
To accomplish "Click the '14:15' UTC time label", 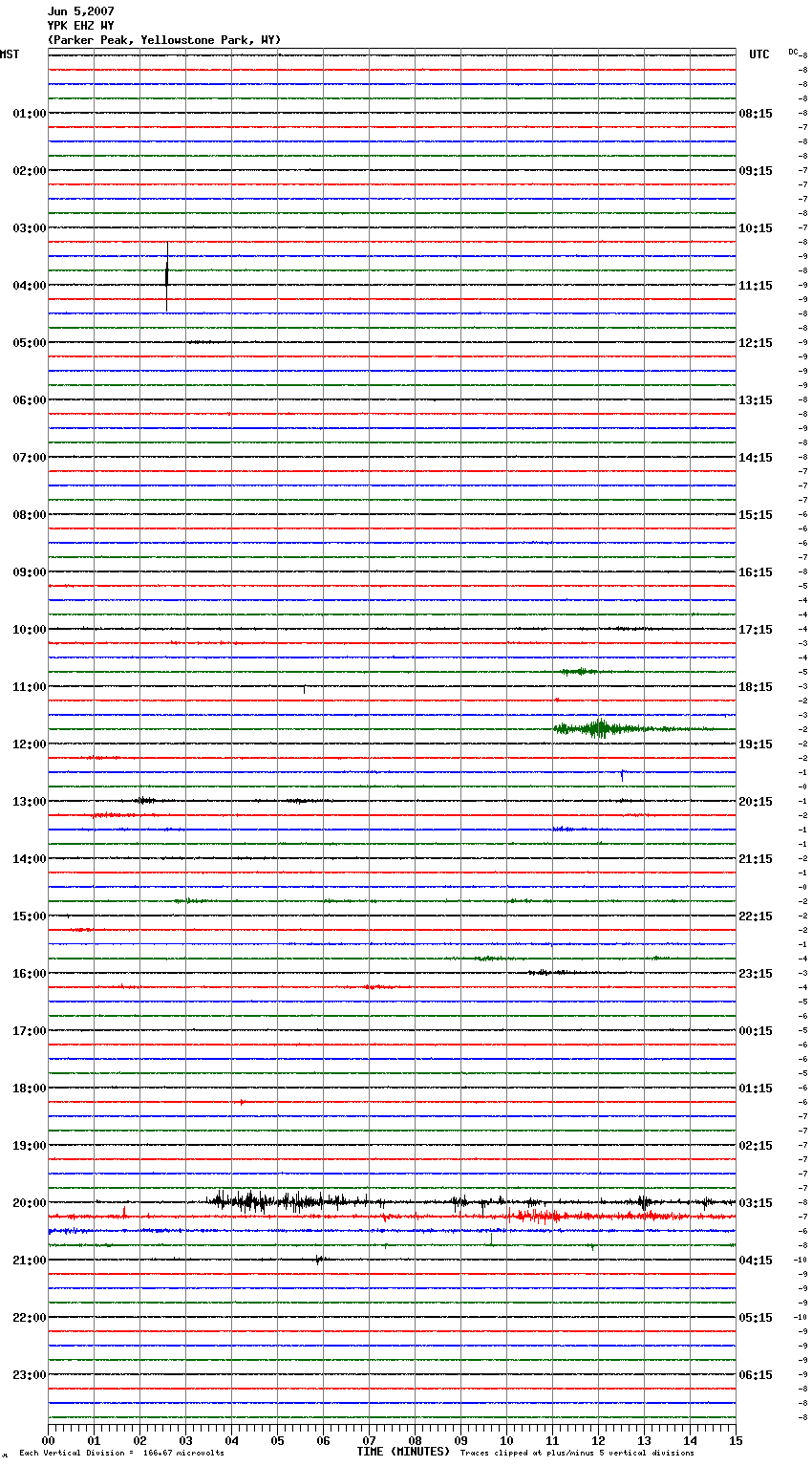I will [757, 458].
